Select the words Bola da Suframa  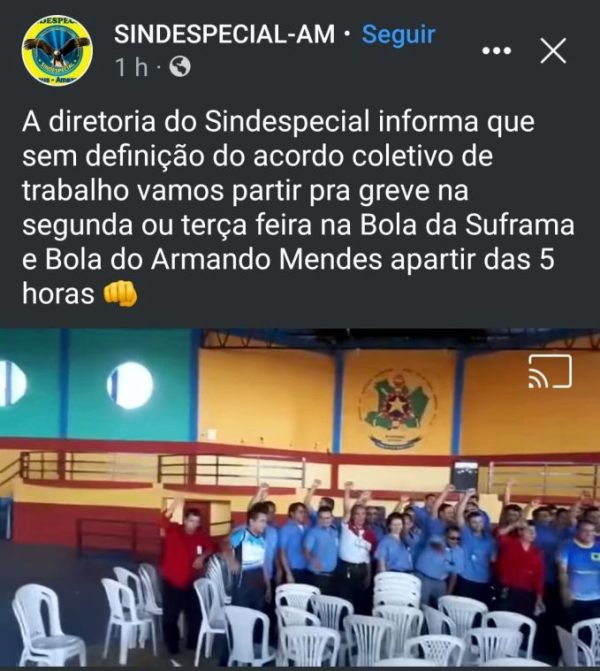tap(467, 225)
